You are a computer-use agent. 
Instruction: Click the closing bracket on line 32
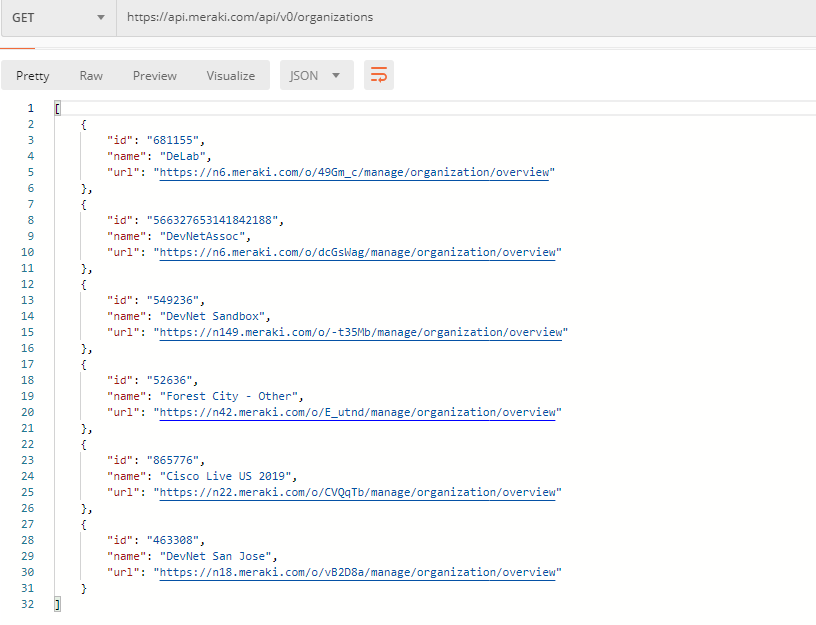[x=57, y=604]
